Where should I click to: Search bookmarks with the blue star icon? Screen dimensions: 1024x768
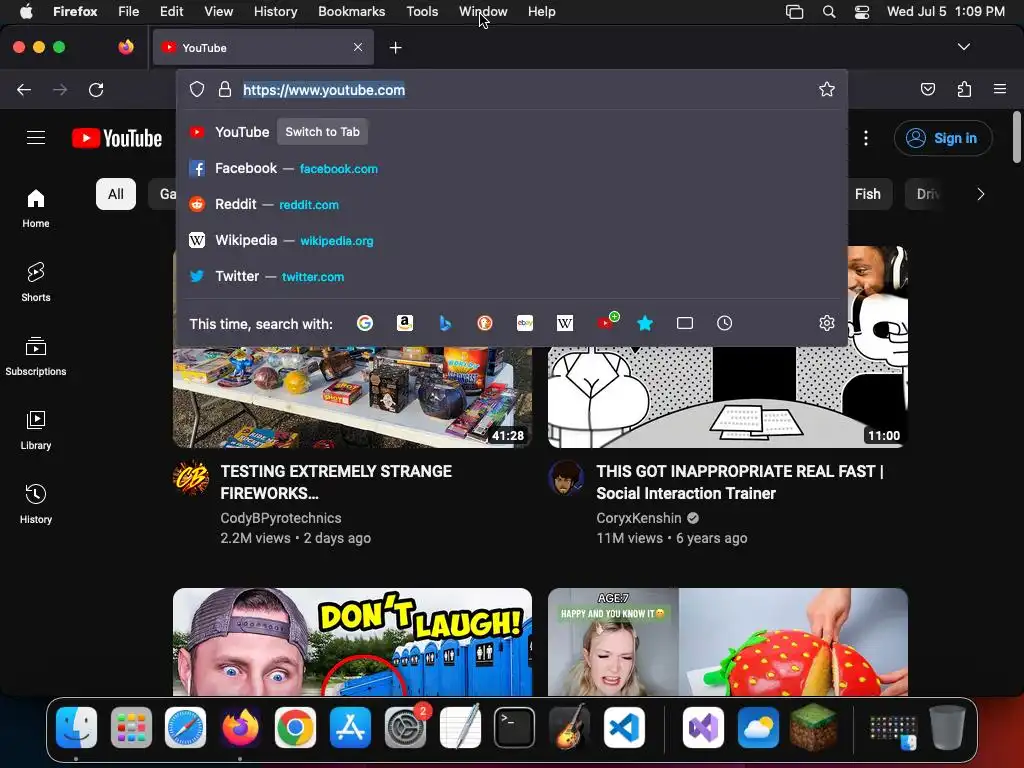[x=645, y=323]
